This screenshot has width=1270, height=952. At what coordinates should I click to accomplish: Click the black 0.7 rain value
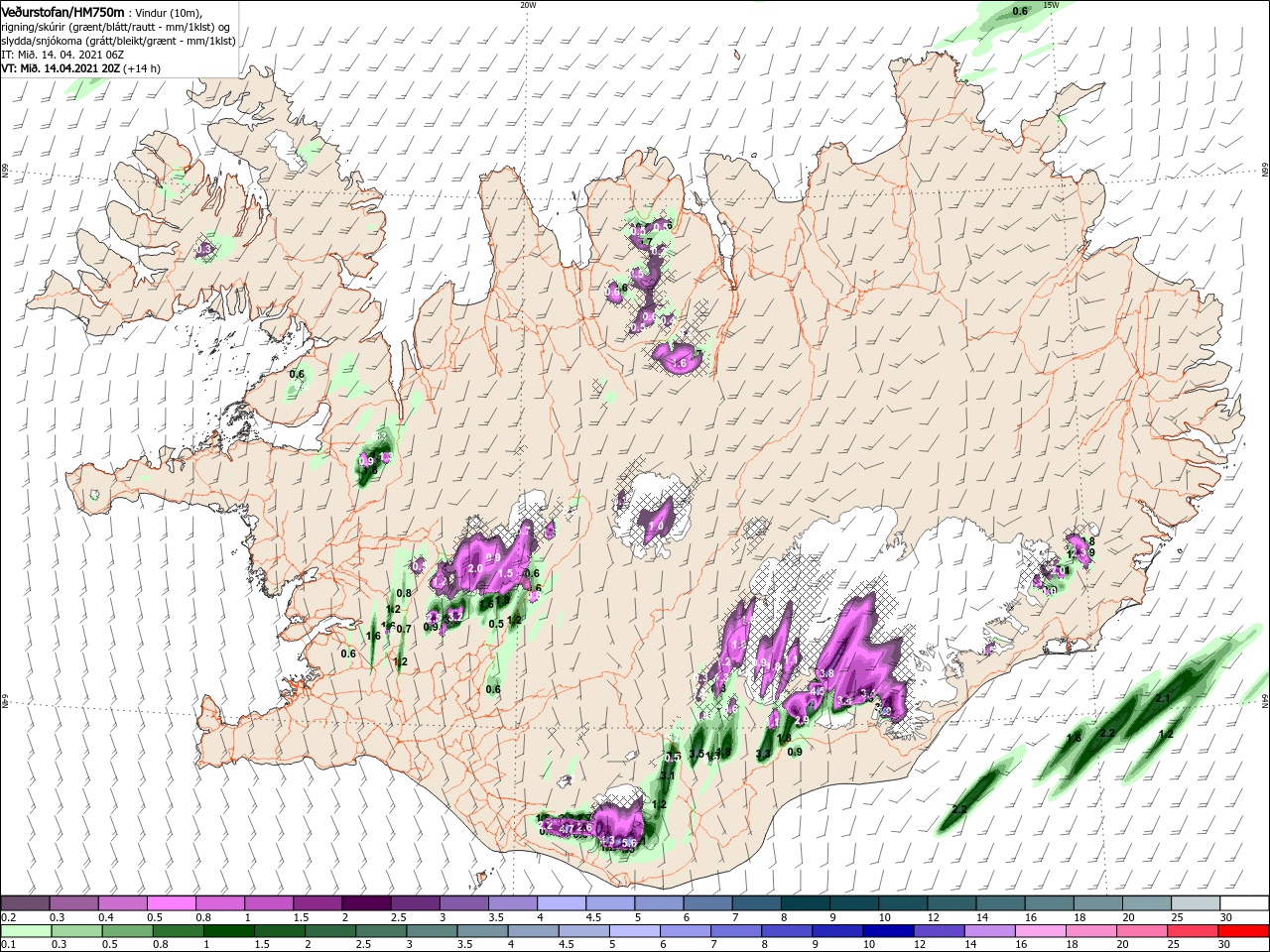[x=404, y=629]
